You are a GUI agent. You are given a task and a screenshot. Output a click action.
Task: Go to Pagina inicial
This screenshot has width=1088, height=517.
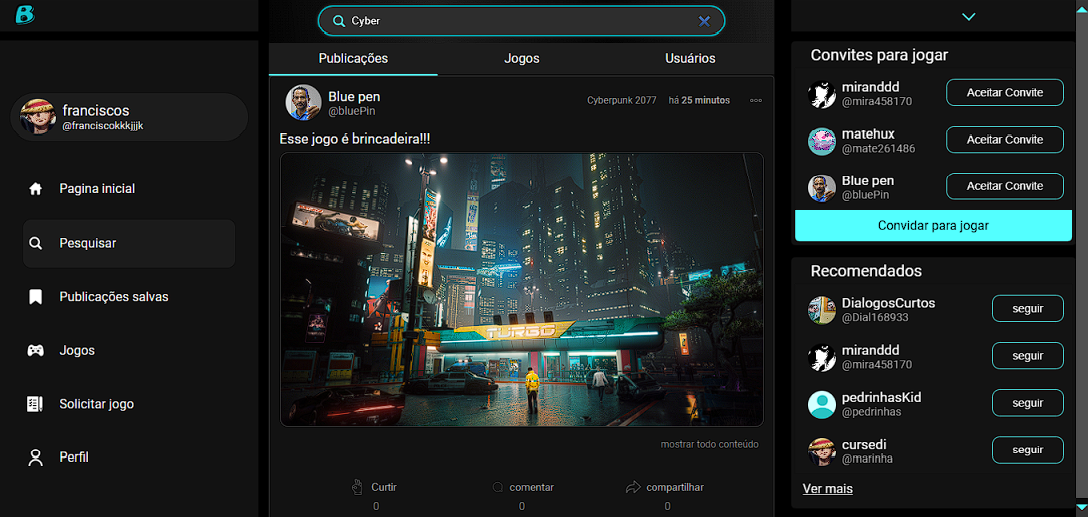click(97, 189)
